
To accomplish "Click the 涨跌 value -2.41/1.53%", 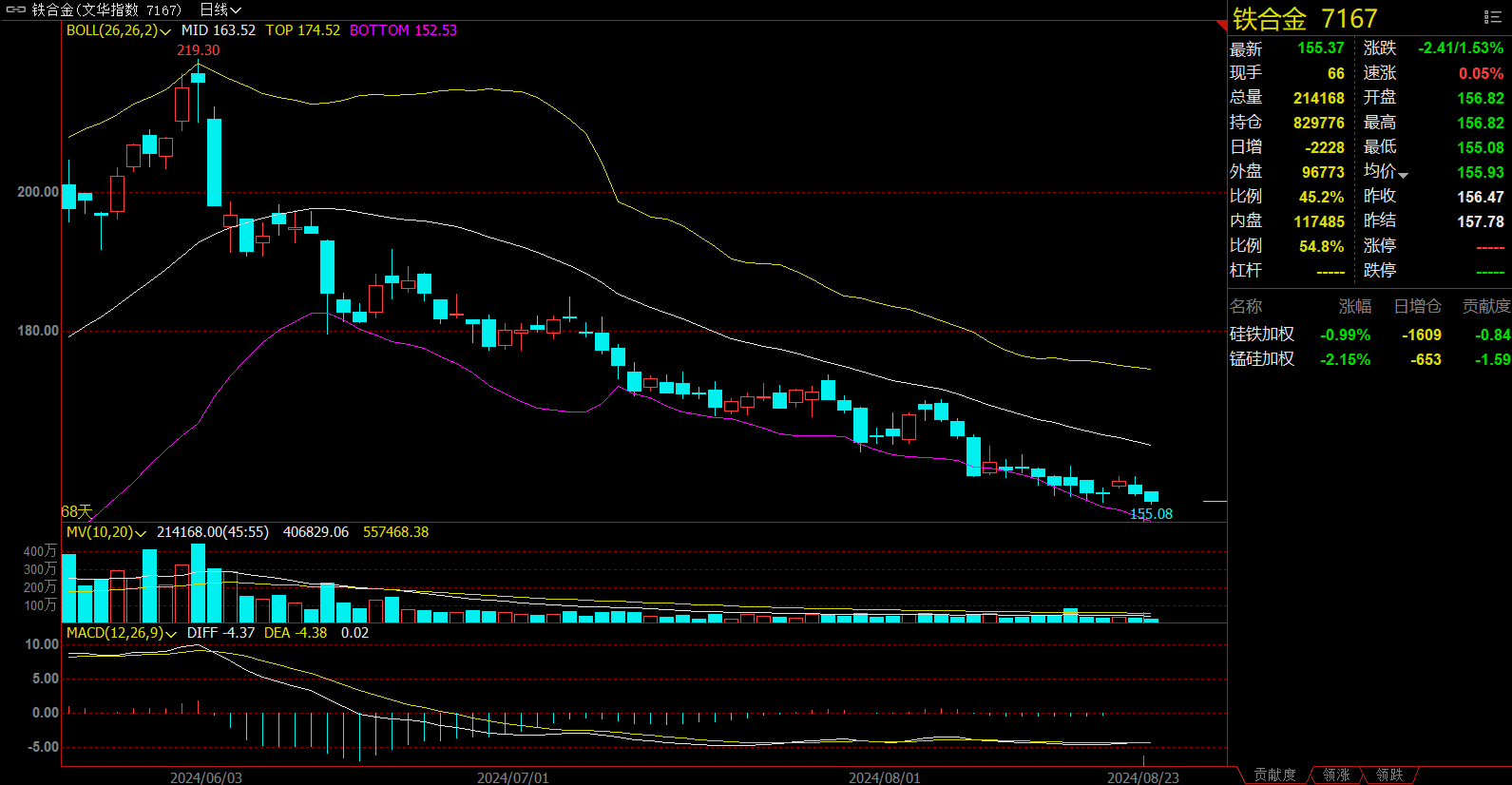I will 1461,48.
